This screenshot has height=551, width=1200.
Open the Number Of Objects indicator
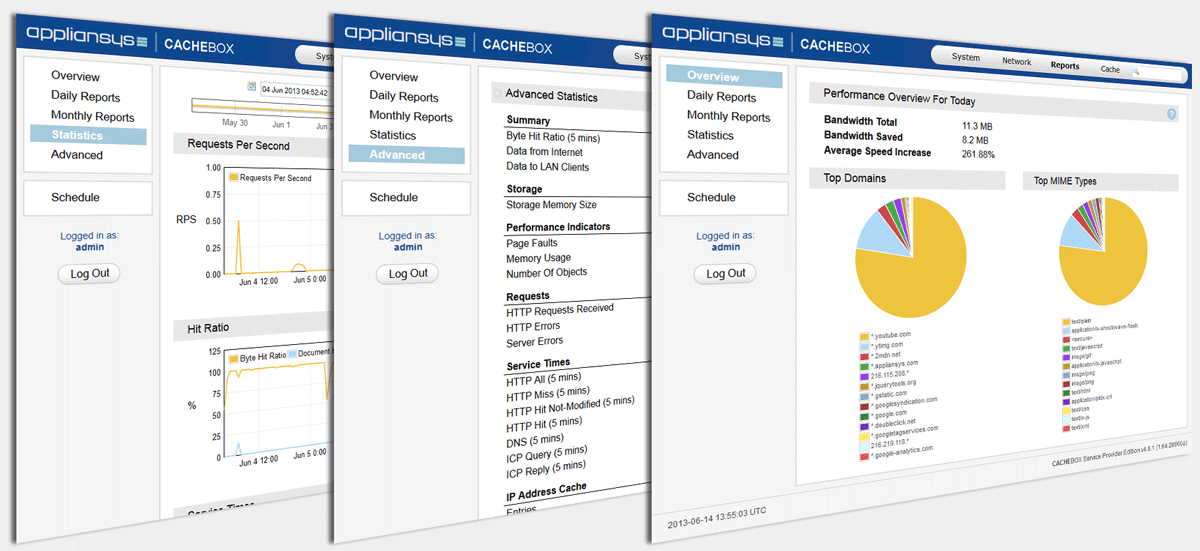[547, 272]
